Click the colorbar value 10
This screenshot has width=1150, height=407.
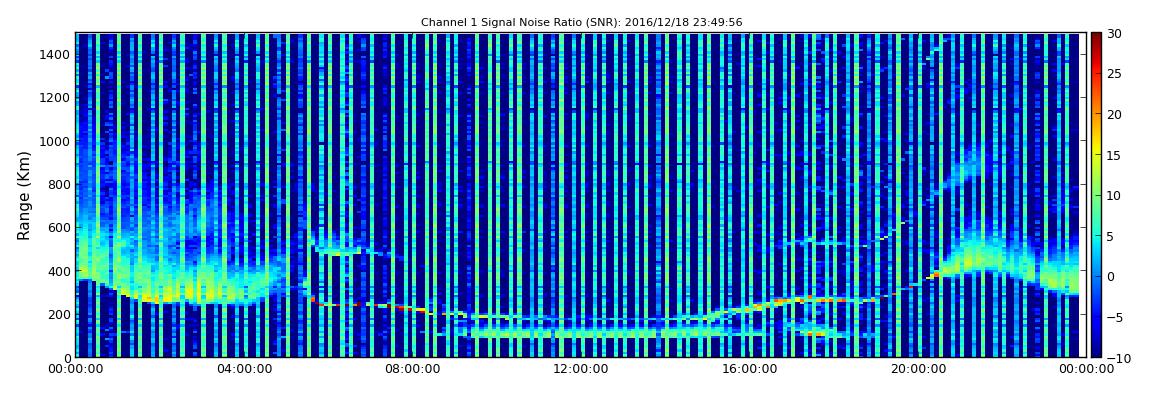pyautogui.click(x=1115, y=195)
